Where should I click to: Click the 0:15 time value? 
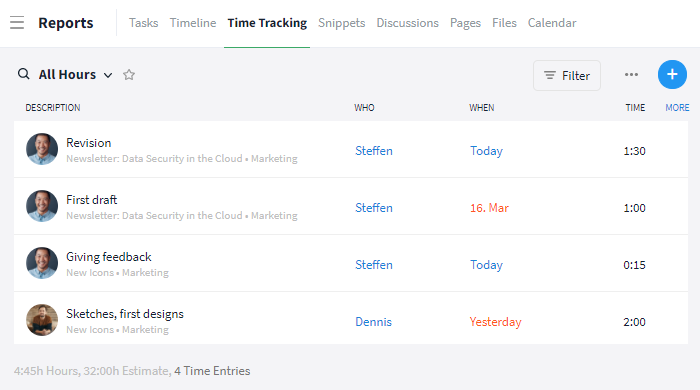pos(634,266)
